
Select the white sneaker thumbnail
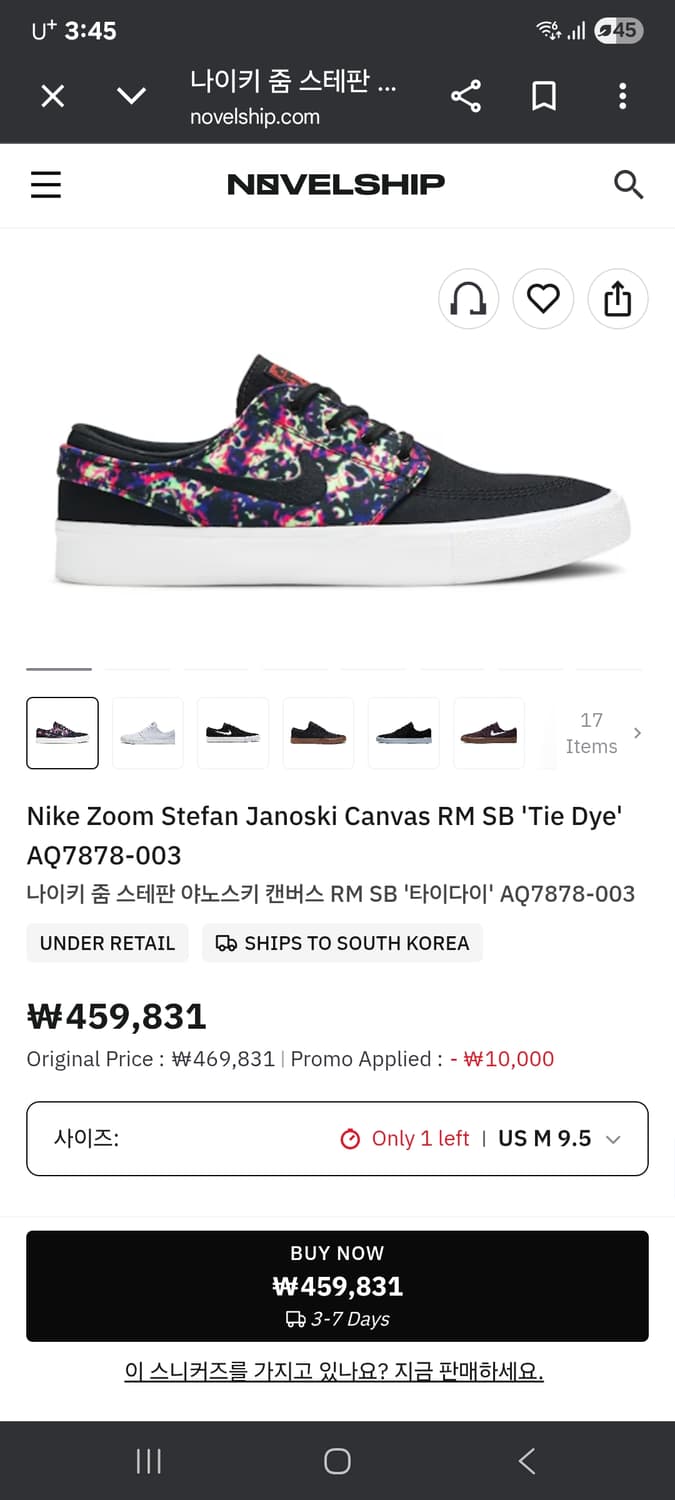(148, 733)
